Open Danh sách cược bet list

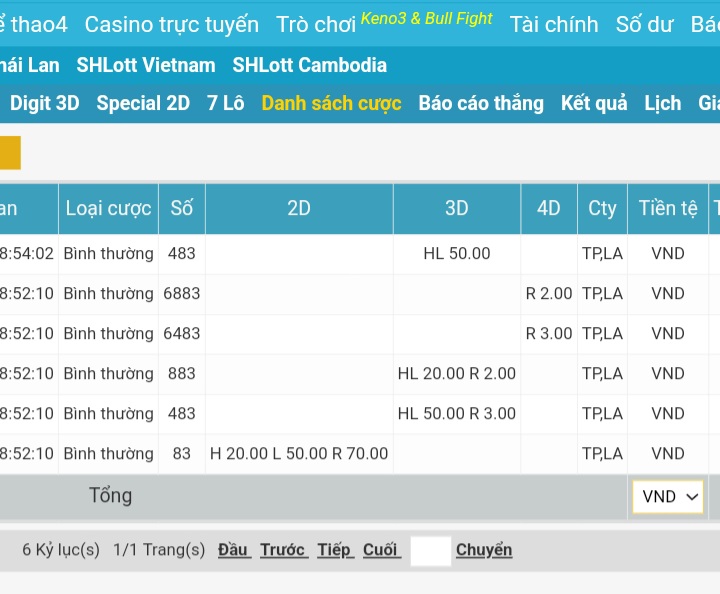[x=332, y=103]
